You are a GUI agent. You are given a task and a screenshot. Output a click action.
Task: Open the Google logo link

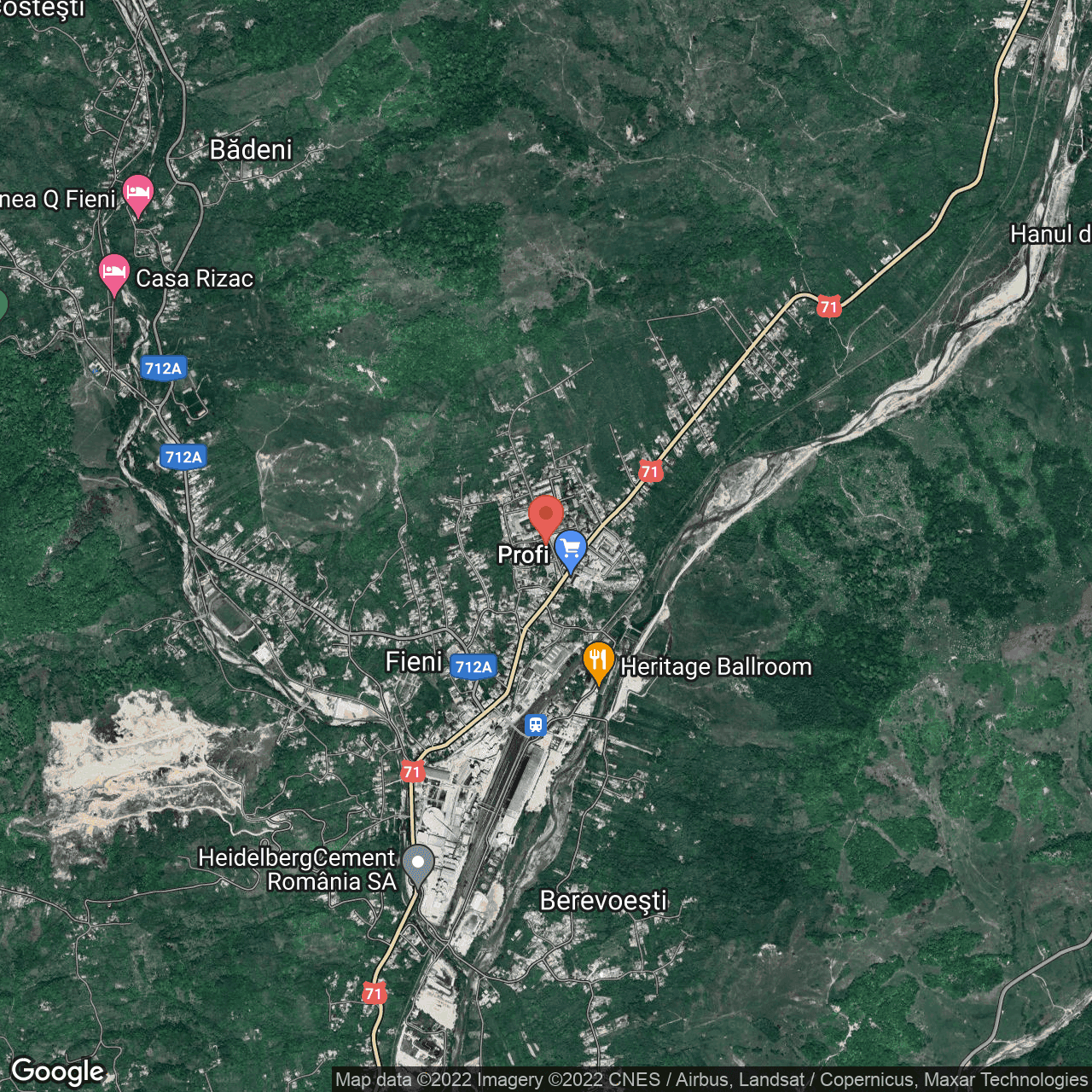point(57,1072)
